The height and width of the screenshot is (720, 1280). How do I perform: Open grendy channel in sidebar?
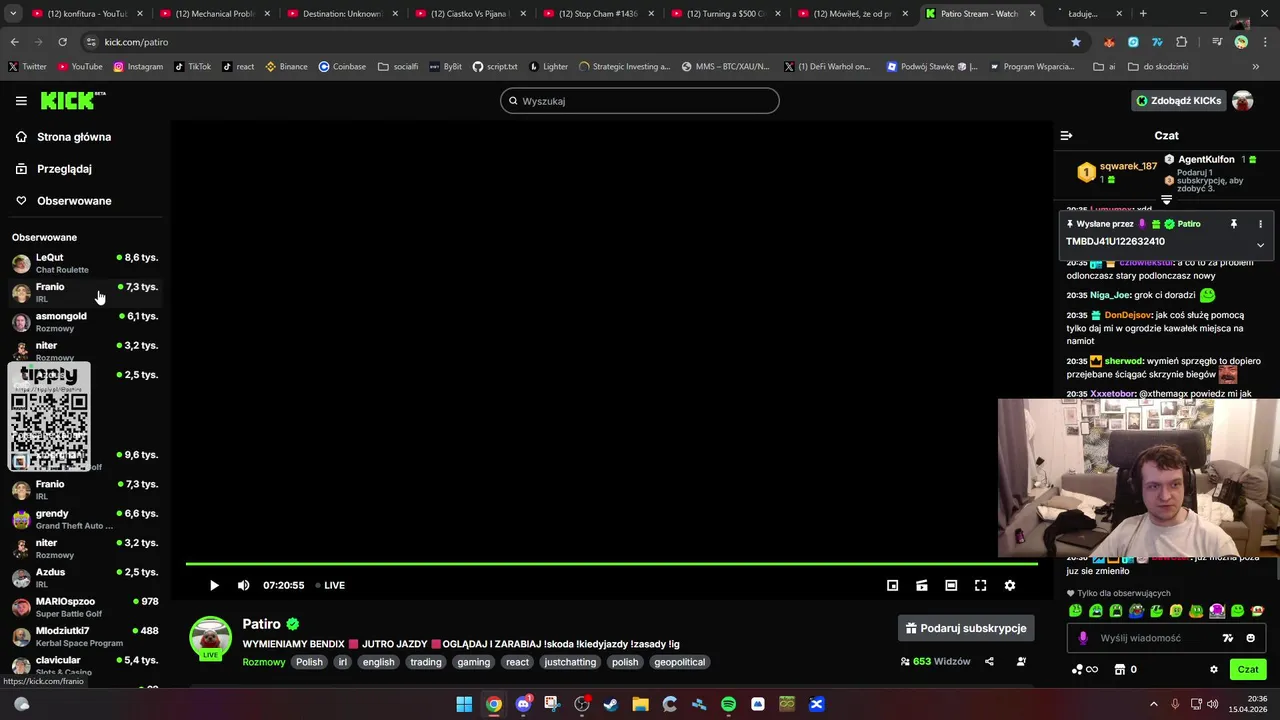85,519
